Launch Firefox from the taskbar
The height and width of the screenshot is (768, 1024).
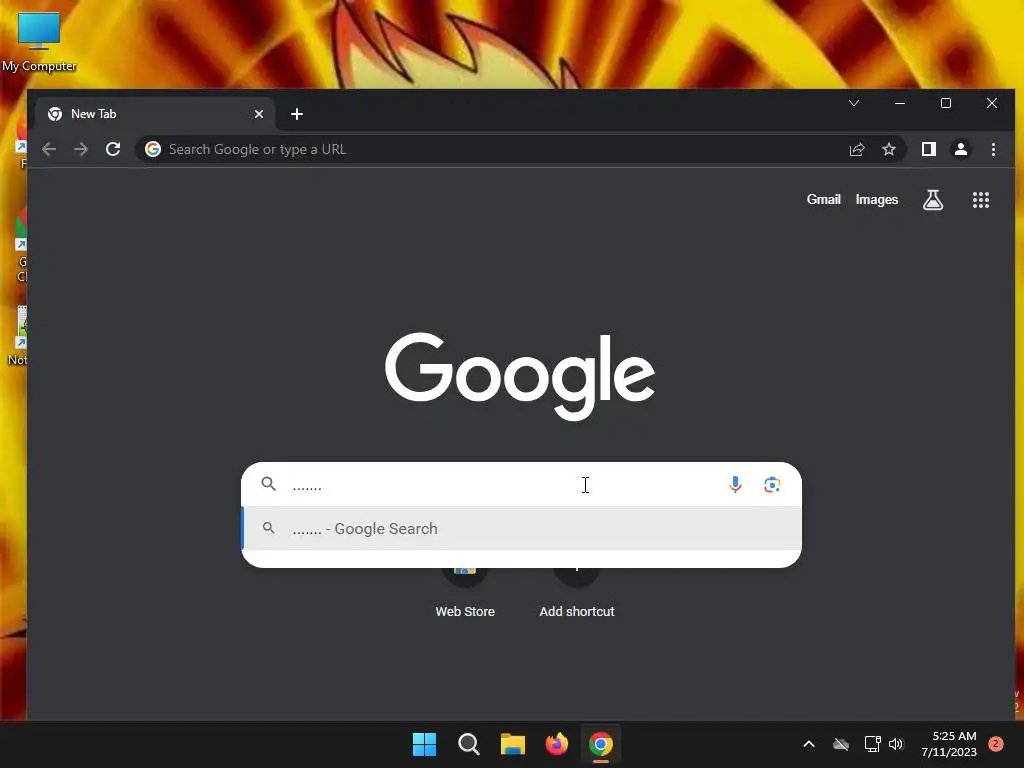pos(556,744)
